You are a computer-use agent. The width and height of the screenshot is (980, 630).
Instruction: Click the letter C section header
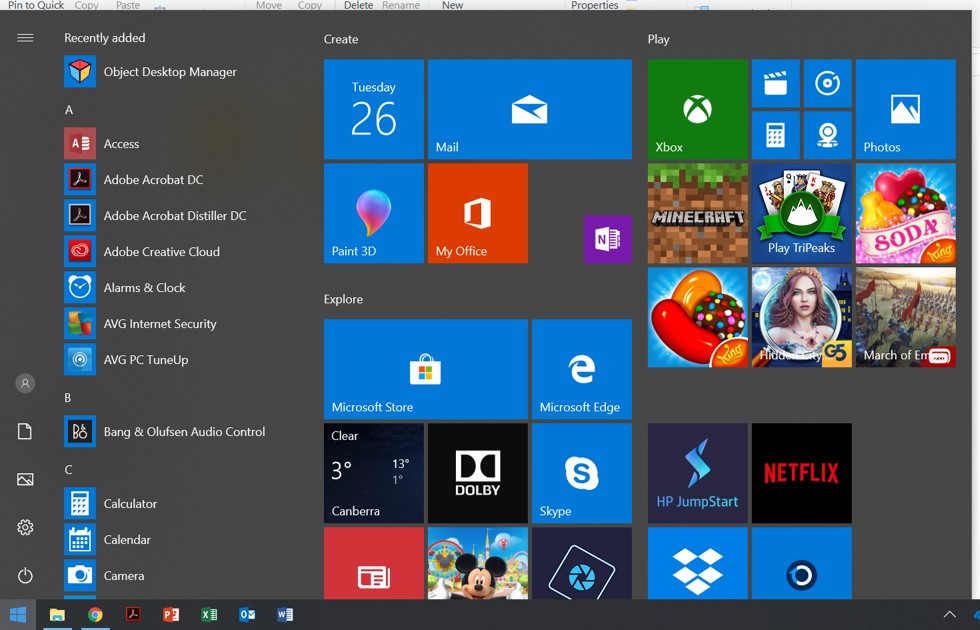click(68, 469)
